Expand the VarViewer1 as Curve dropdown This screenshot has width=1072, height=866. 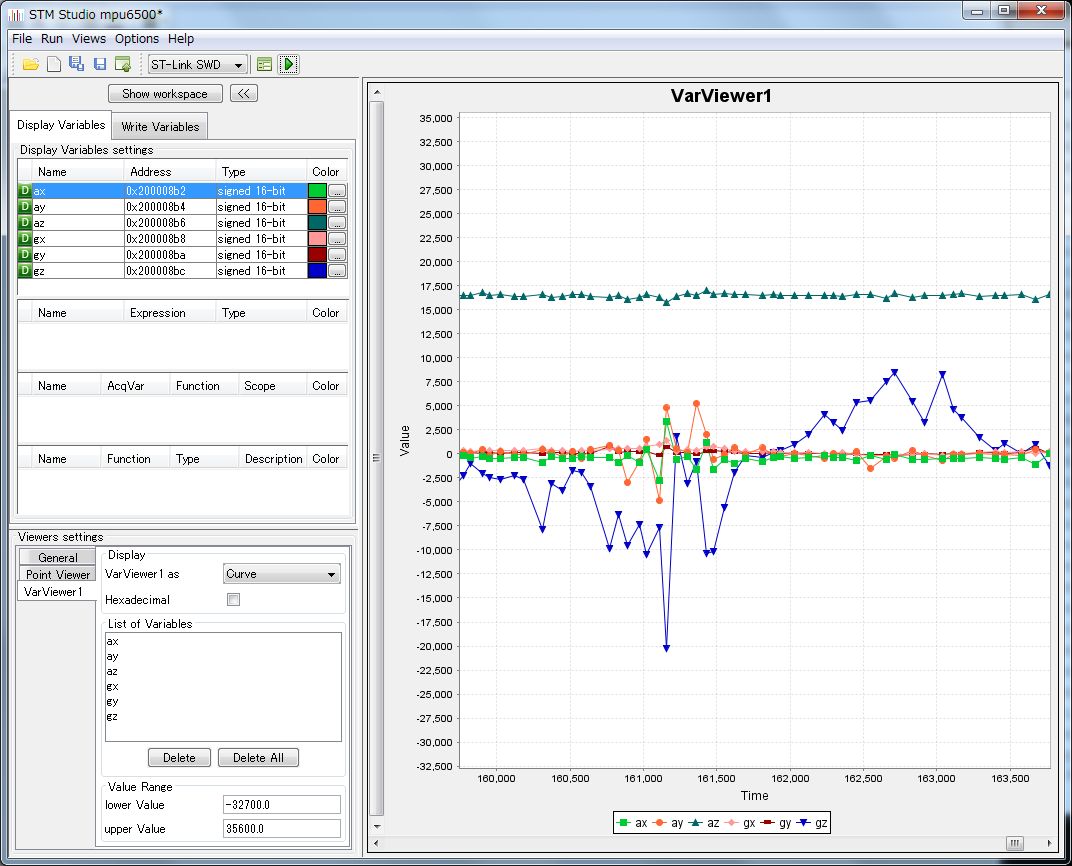tap(281, 574)
